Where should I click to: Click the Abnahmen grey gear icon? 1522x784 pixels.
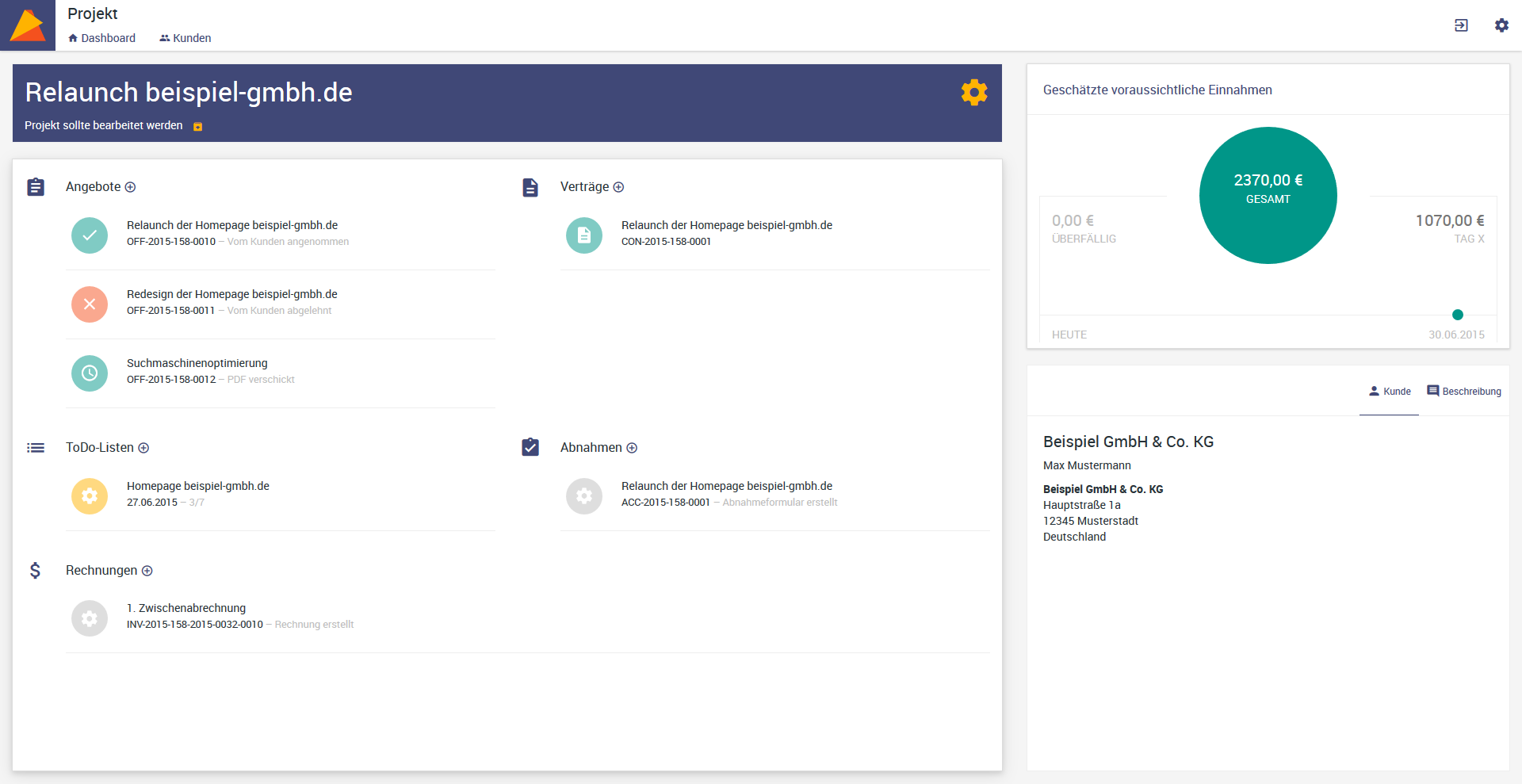point(584,496)
